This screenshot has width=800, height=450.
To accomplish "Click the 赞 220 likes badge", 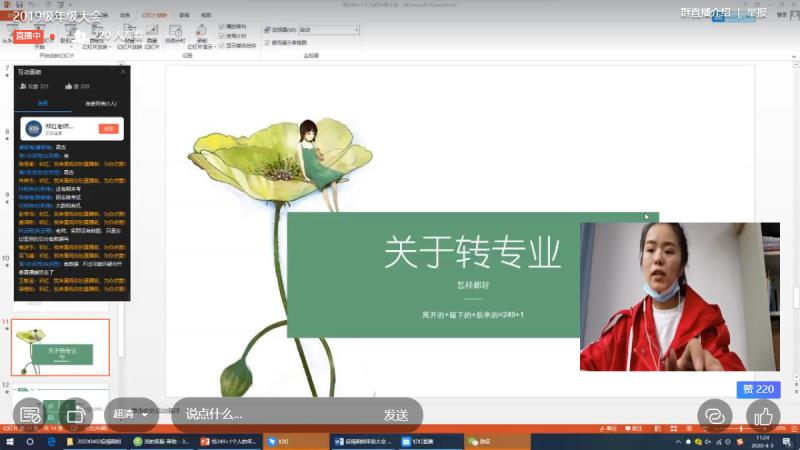I will click(x=758, y=389).
